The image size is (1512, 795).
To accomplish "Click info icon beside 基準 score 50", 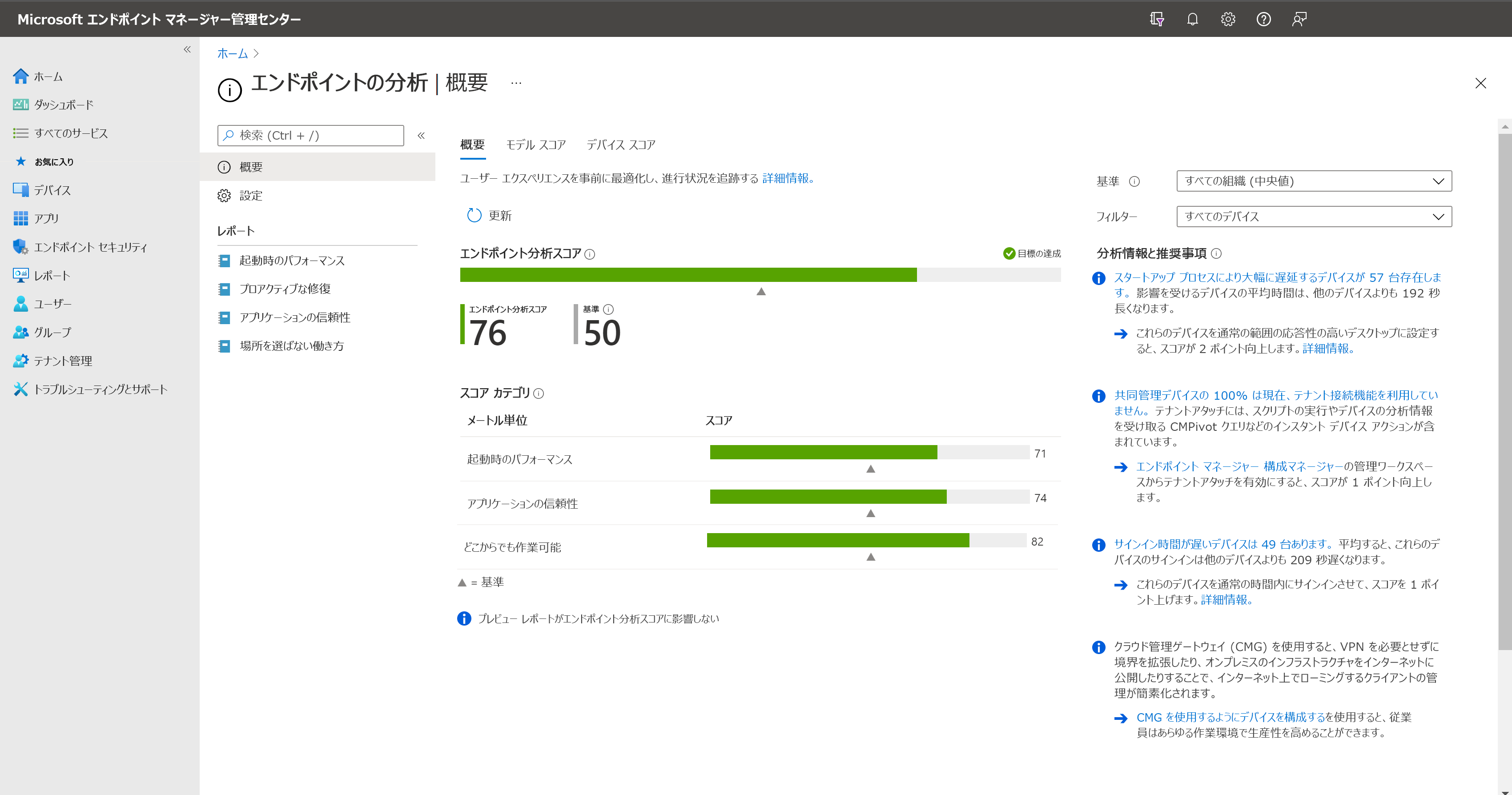I will click(609, 309).
